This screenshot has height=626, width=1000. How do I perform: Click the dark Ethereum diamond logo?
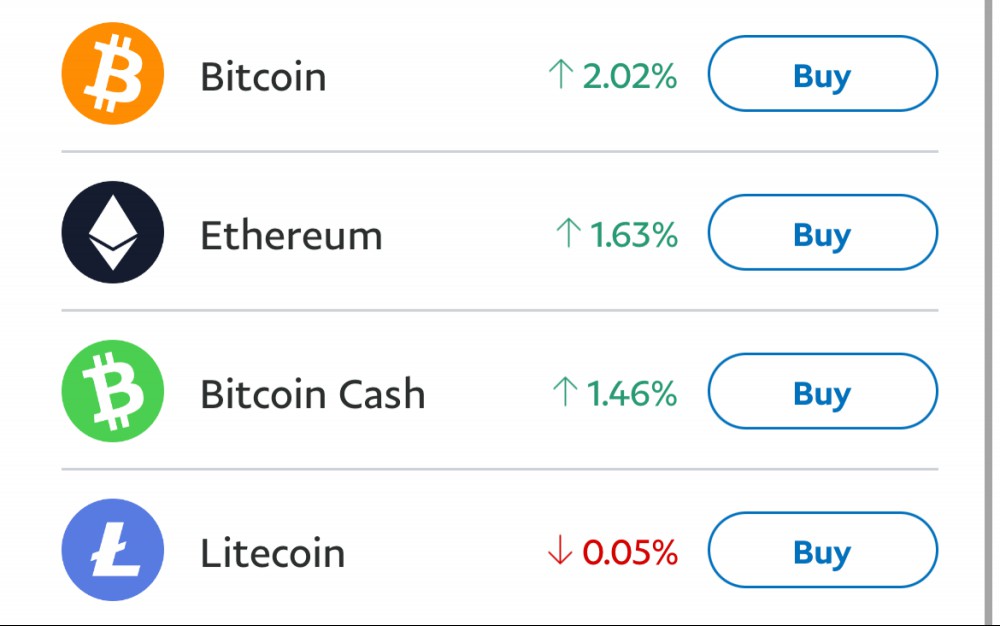[113, 232]
